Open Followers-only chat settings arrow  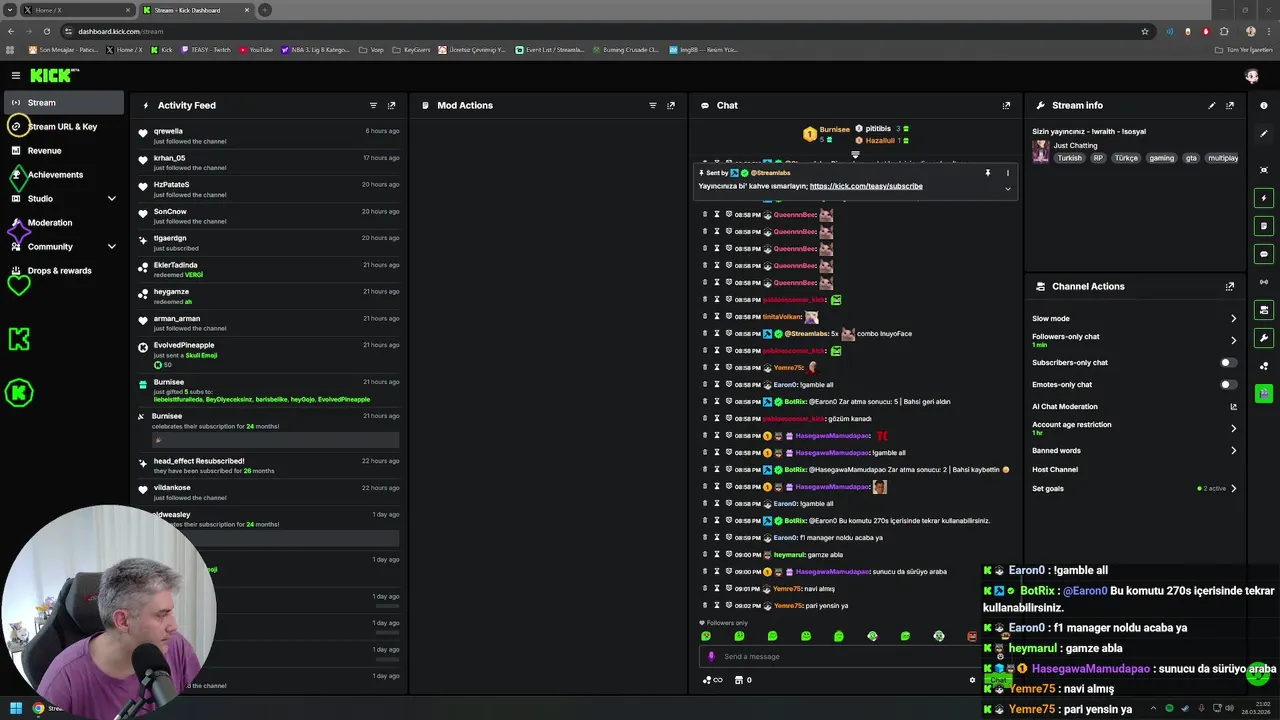(1233, 340)
